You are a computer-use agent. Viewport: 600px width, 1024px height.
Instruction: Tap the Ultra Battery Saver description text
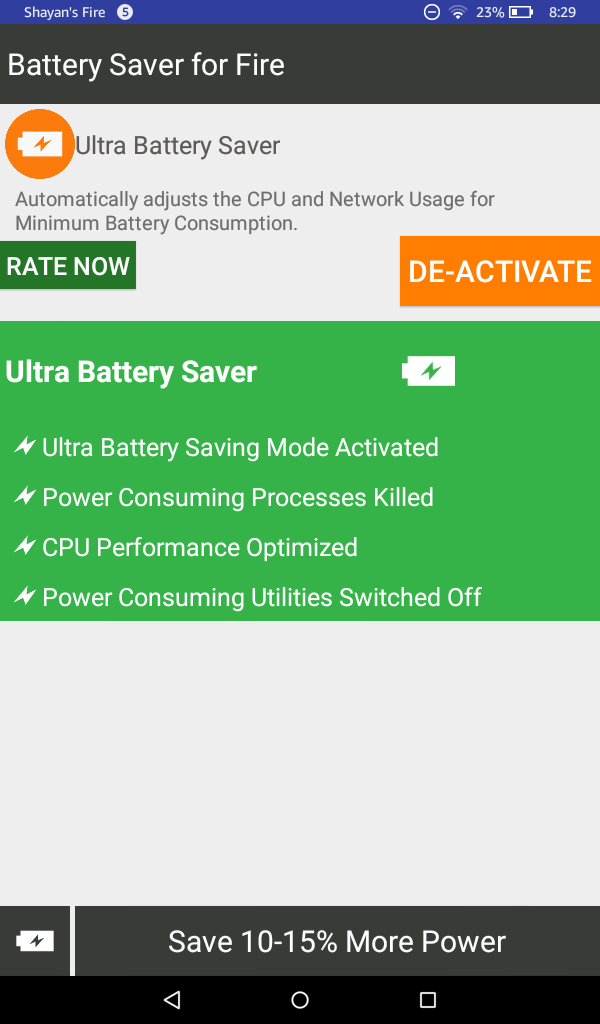(x=255, y=211)
